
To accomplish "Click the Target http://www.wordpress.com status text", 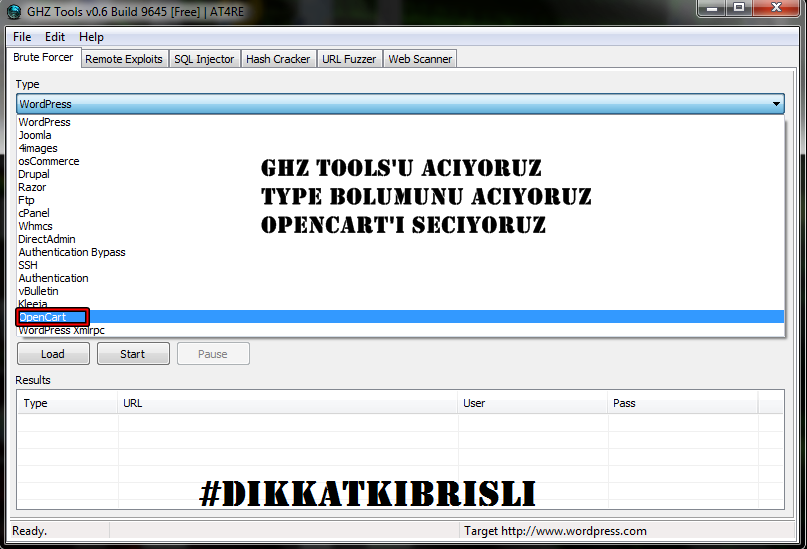I will (x=555, y=531).
